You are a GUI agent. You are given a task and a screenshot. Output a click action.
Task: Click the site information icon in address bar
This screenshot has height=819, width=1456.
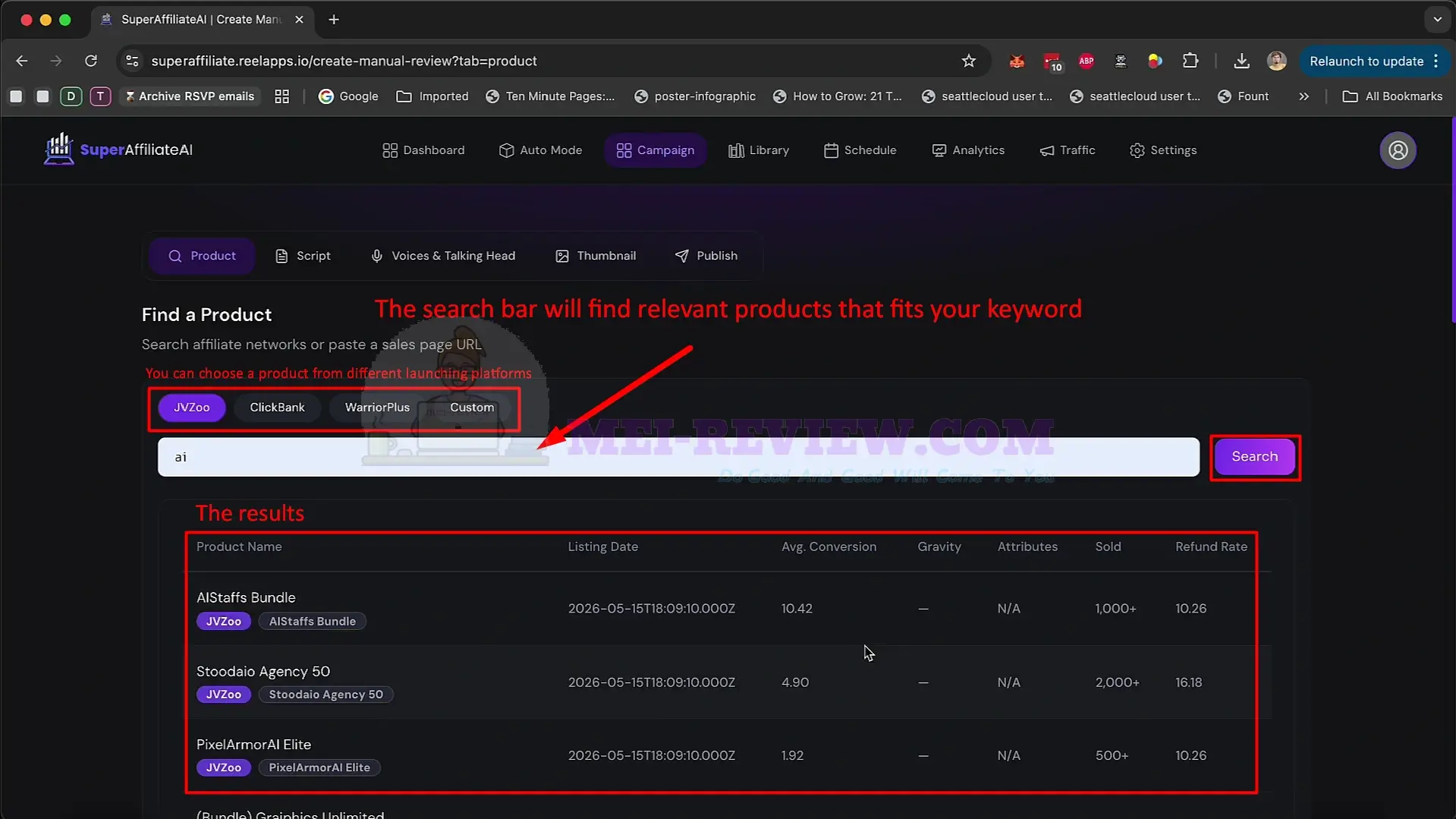click(x=132, y=61)
